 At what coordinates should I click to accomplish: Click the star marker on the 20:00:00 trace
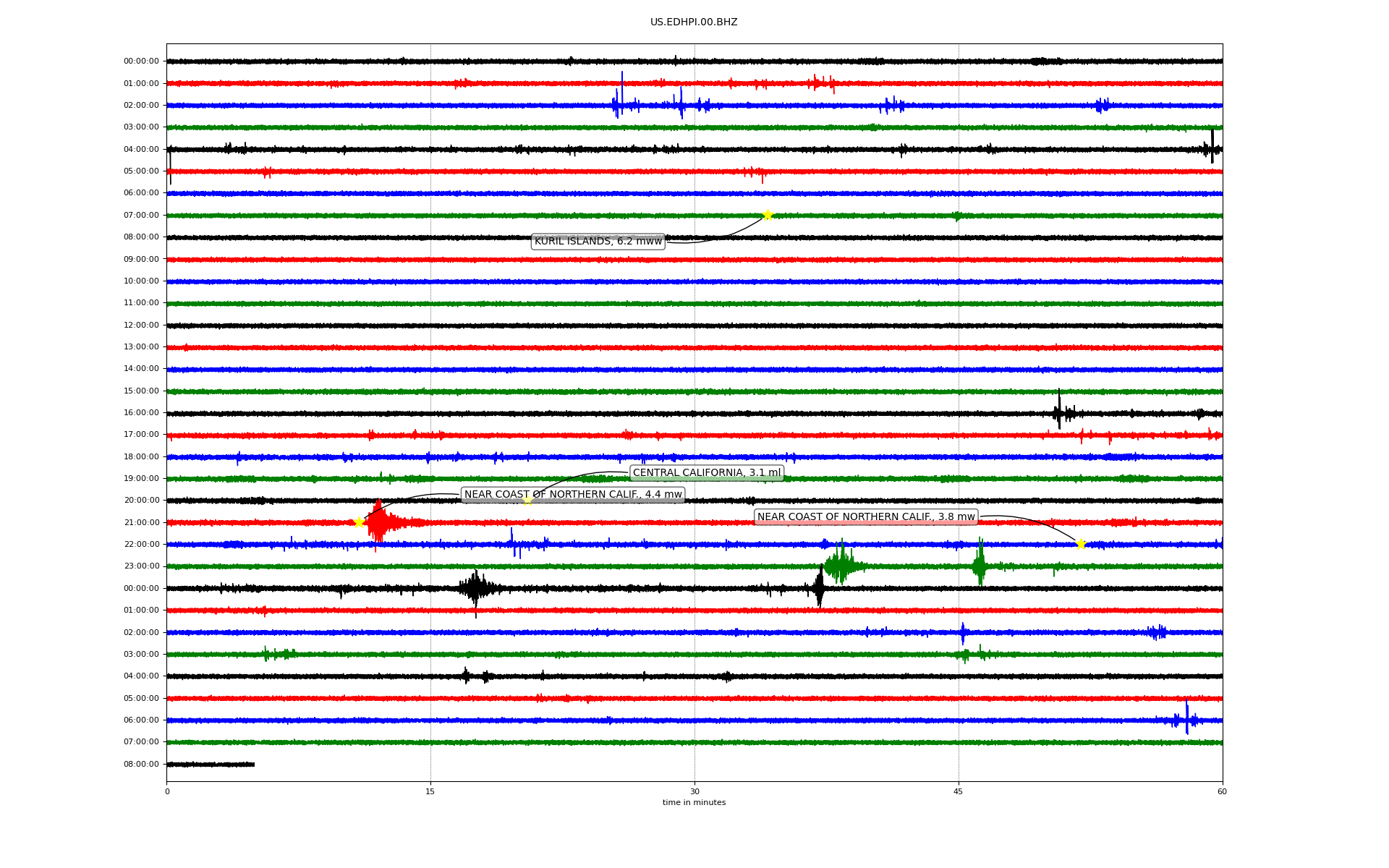527,500
